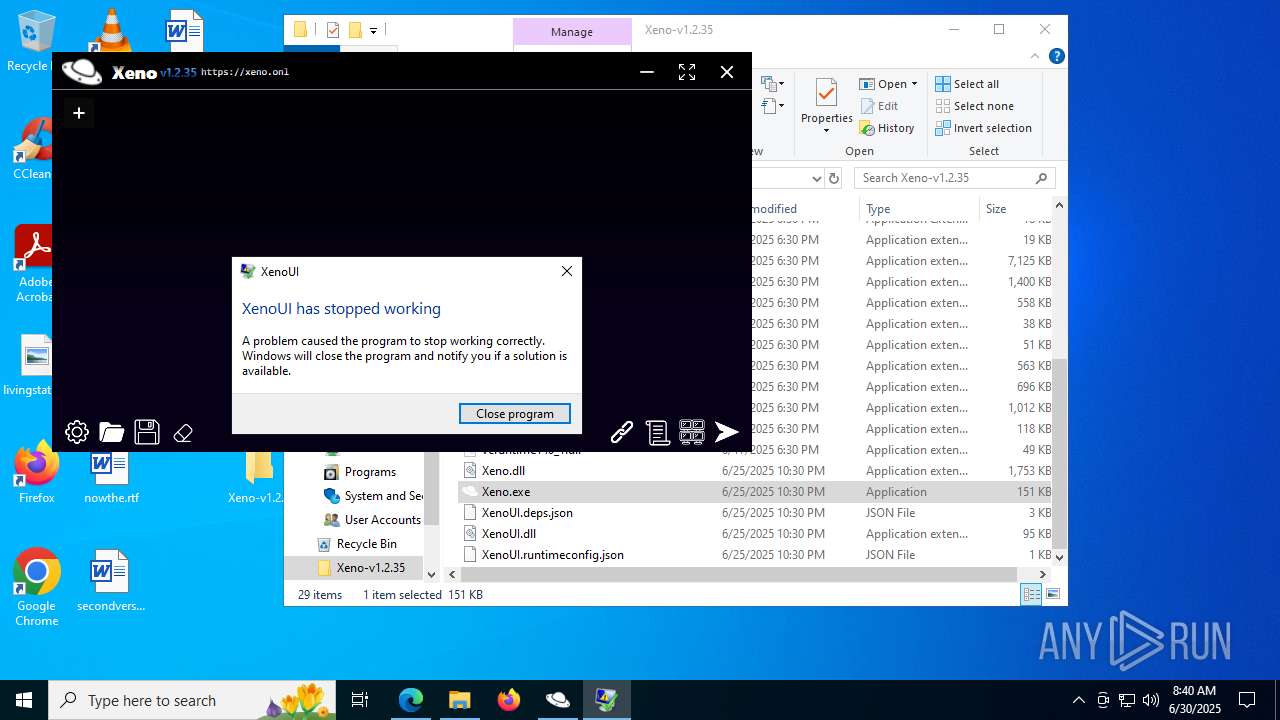This screenshot has height=720, width=1280.
Task: Click Select none in Explorer ribbon
Action: 974,106
